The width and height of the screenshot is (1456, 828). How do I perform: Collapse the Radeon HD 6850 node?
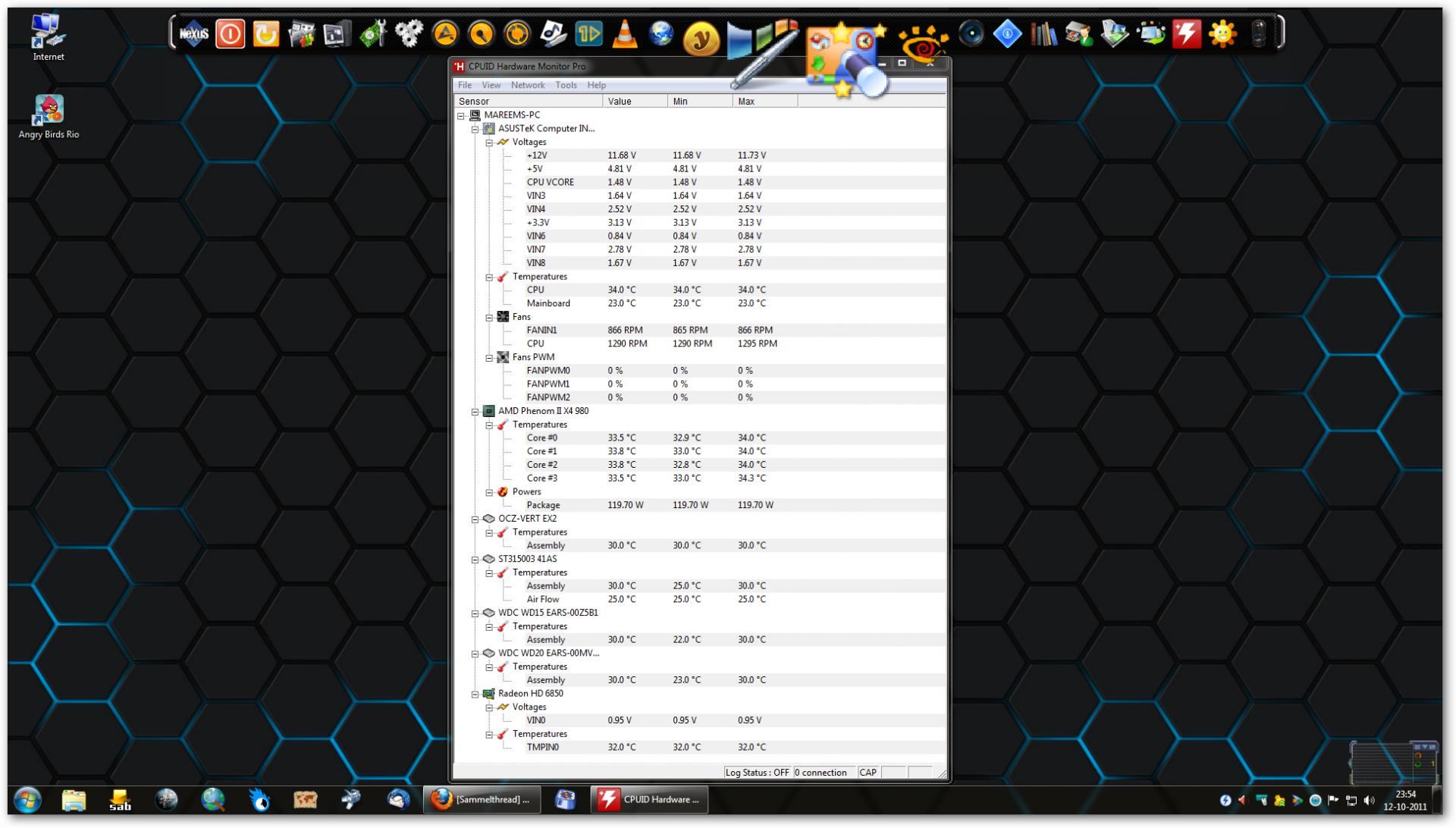click(475, 694)
